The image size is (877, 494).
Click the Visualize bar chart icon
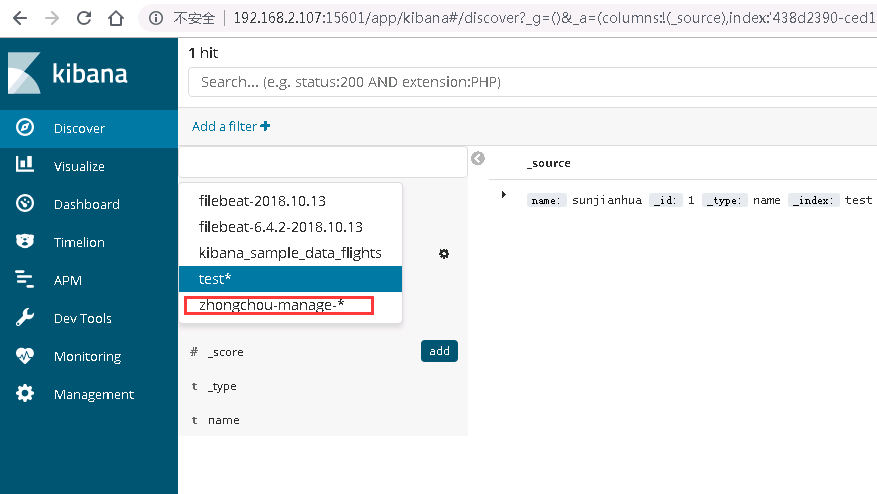click(x=25, y=164)
